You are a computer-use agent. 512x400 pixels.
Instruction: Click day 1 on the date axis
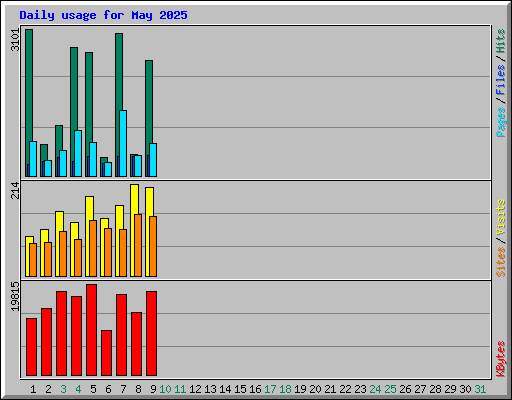coord(33,389)
